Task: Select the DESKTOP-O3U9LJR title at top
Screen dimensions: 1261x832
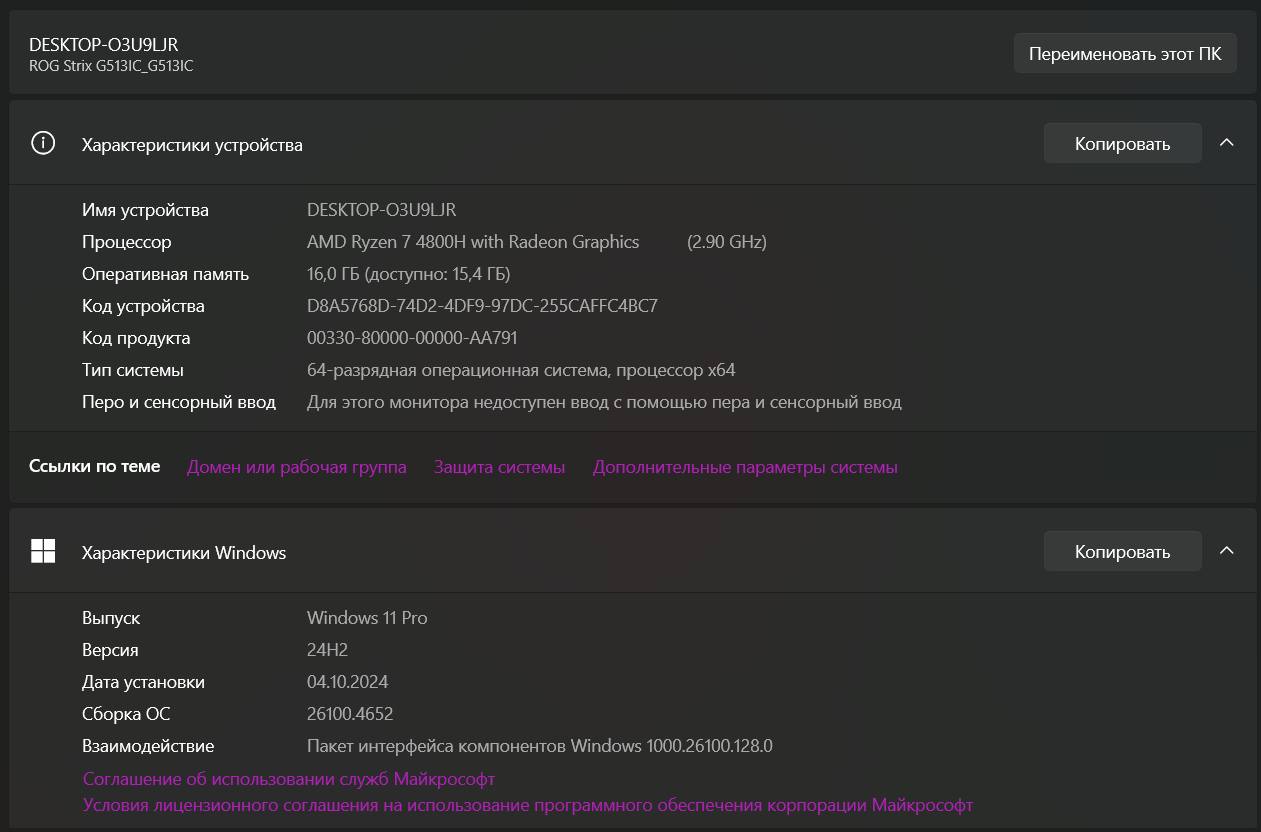Action: pyautogui.click(x=104, y=44)
